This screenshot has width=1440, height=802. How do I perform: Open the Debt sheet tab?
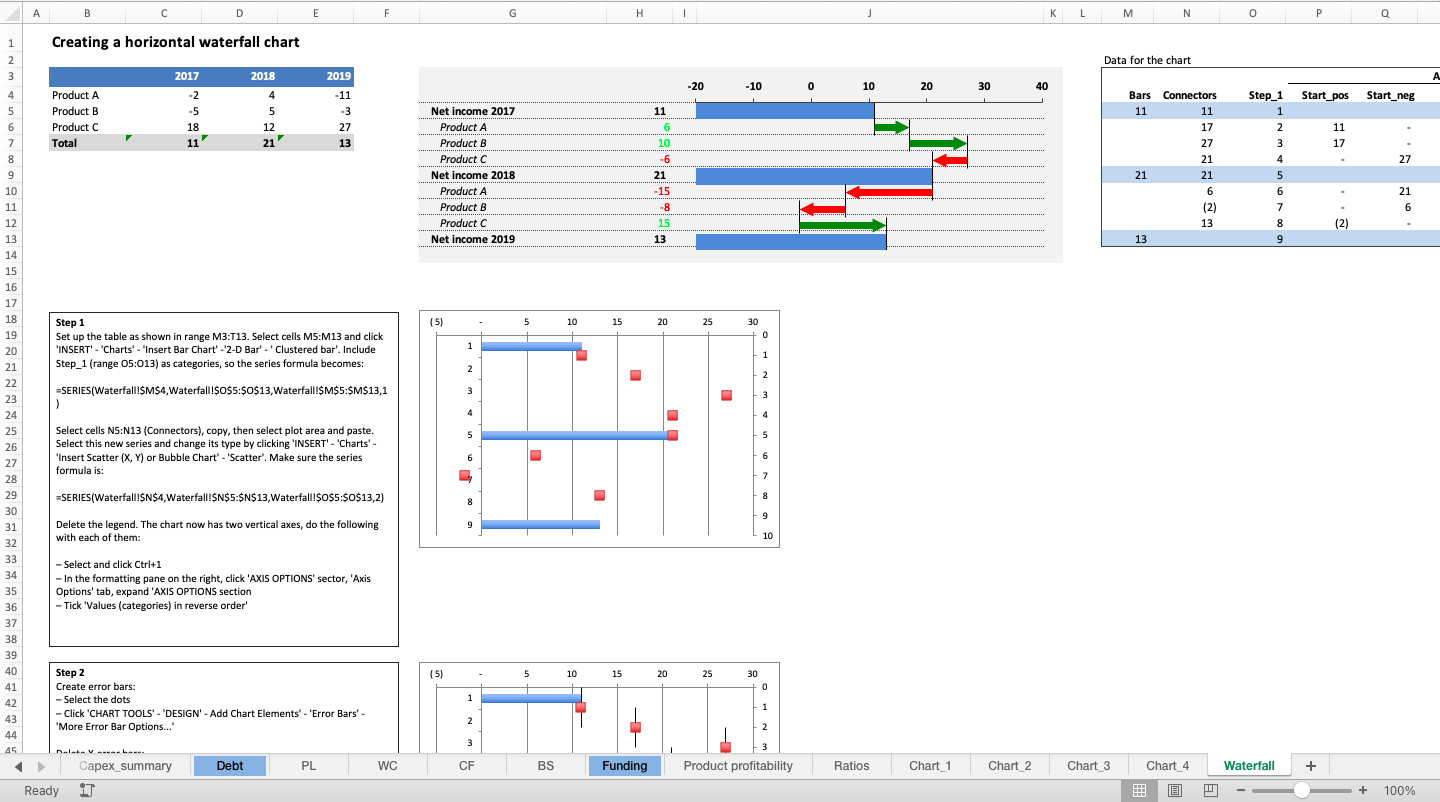230,766
